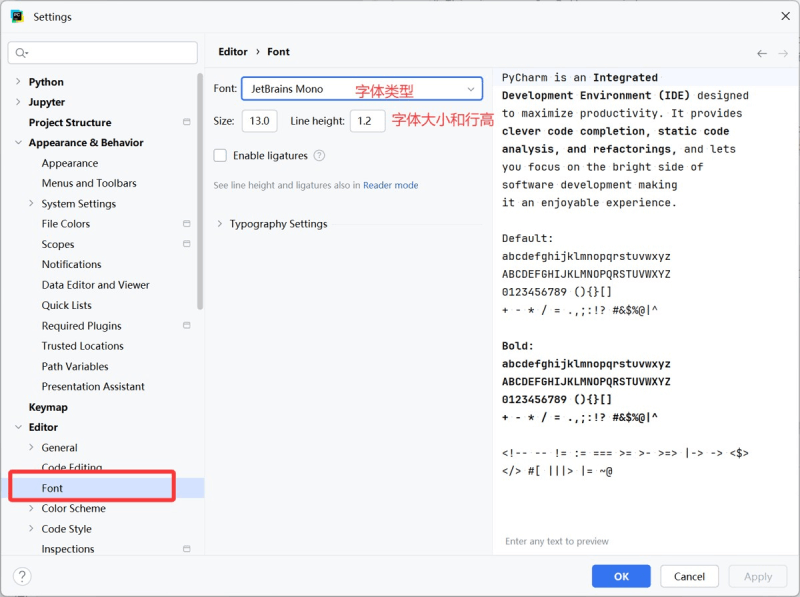Image resolution: width=800 pixels, height=597 pixels.
Task: Open Menus and Toolbars settings
Action: click(x=89, y=183)
